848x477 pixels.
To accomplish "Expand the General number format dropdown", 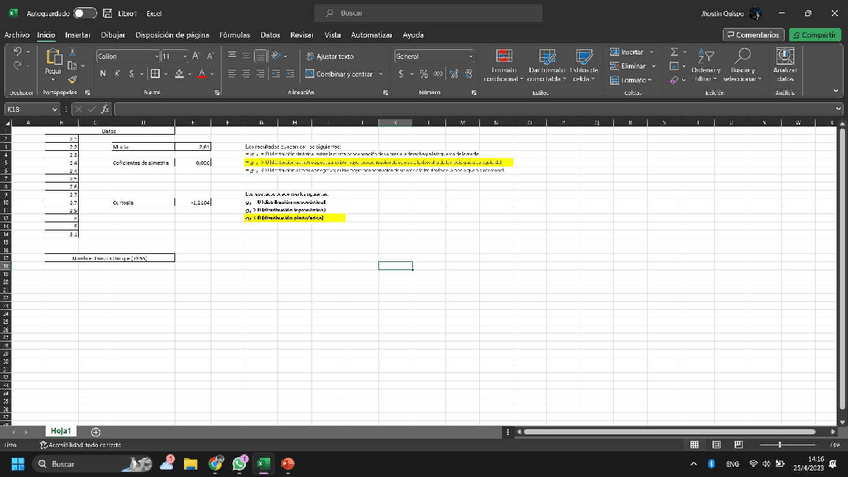I will [470, 56].
